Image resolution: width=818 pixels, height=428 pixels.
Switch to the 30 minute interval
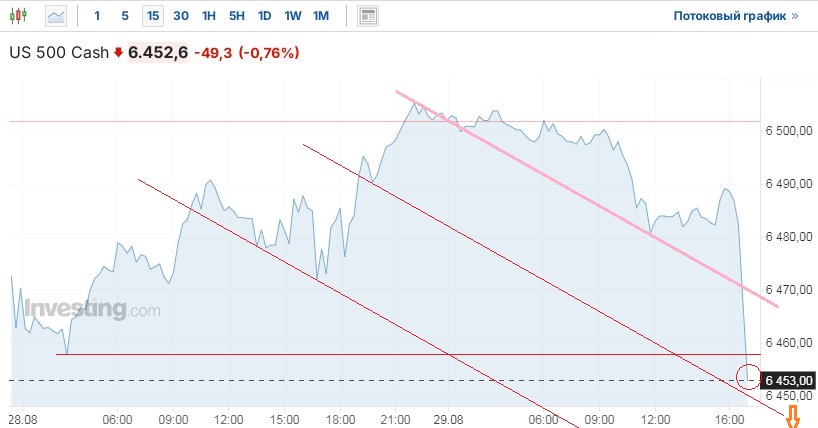tap(180, 16)
